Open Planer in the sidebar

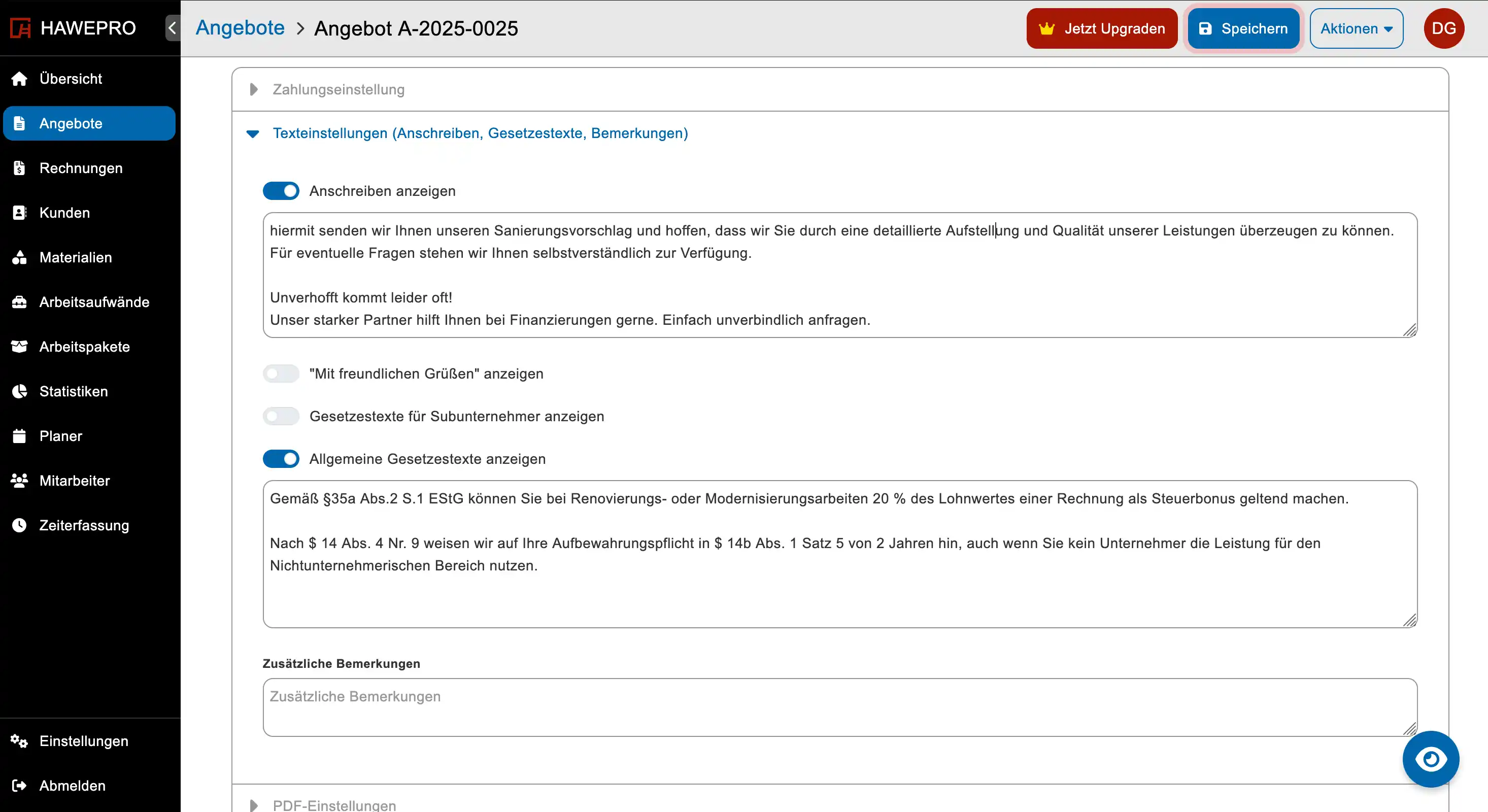coord(89,436)
